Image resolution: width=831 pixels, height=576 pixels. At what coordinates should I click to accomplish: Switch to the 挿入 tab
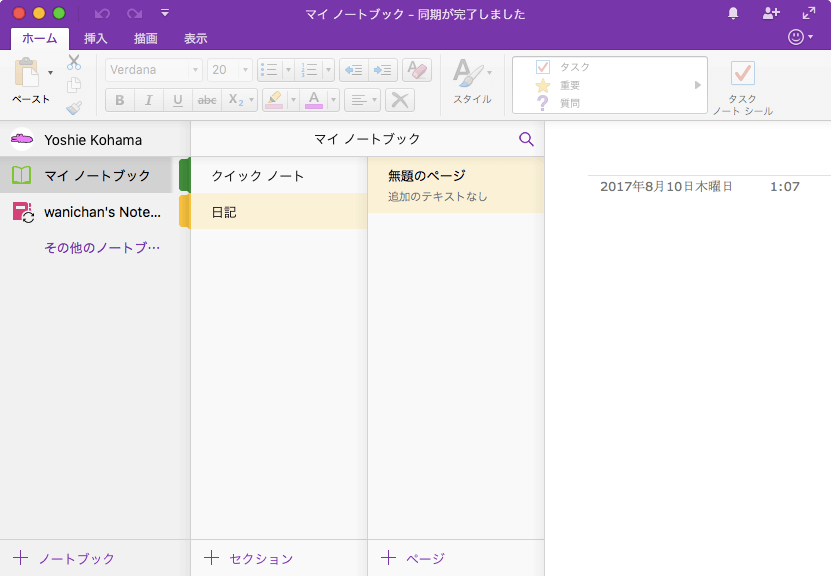[96, 39]
